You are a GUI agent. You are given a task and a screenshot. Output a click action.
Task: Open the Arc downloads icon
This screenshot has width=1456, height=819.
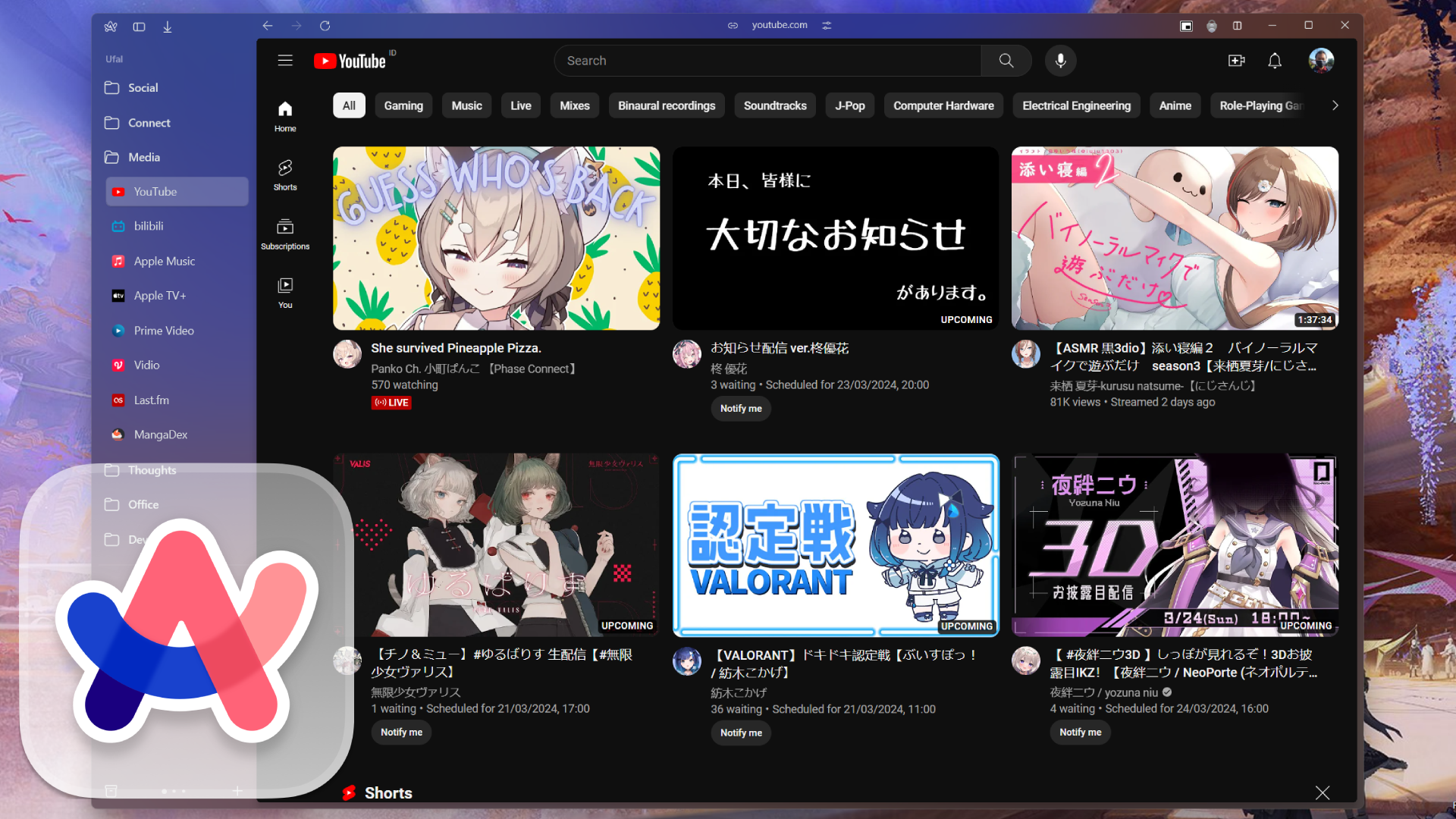pos(168,27)
